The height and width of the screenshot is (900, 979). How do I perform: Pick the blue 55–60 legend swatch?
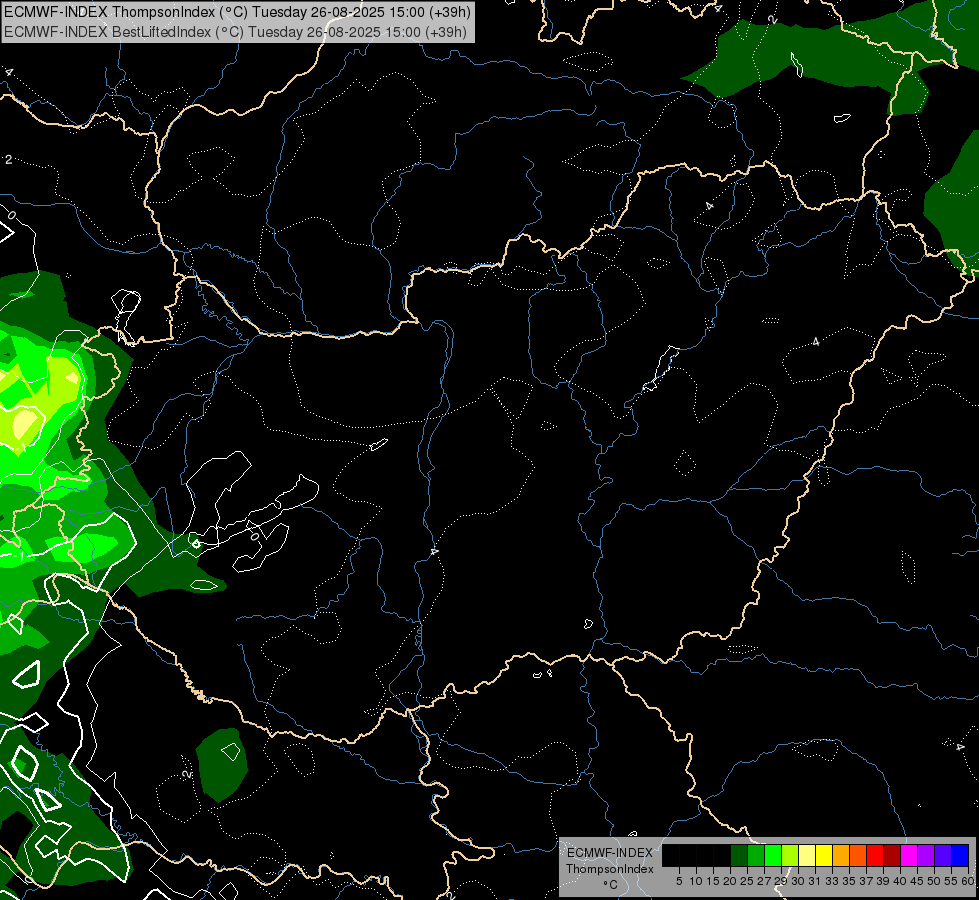click(960, 855)
